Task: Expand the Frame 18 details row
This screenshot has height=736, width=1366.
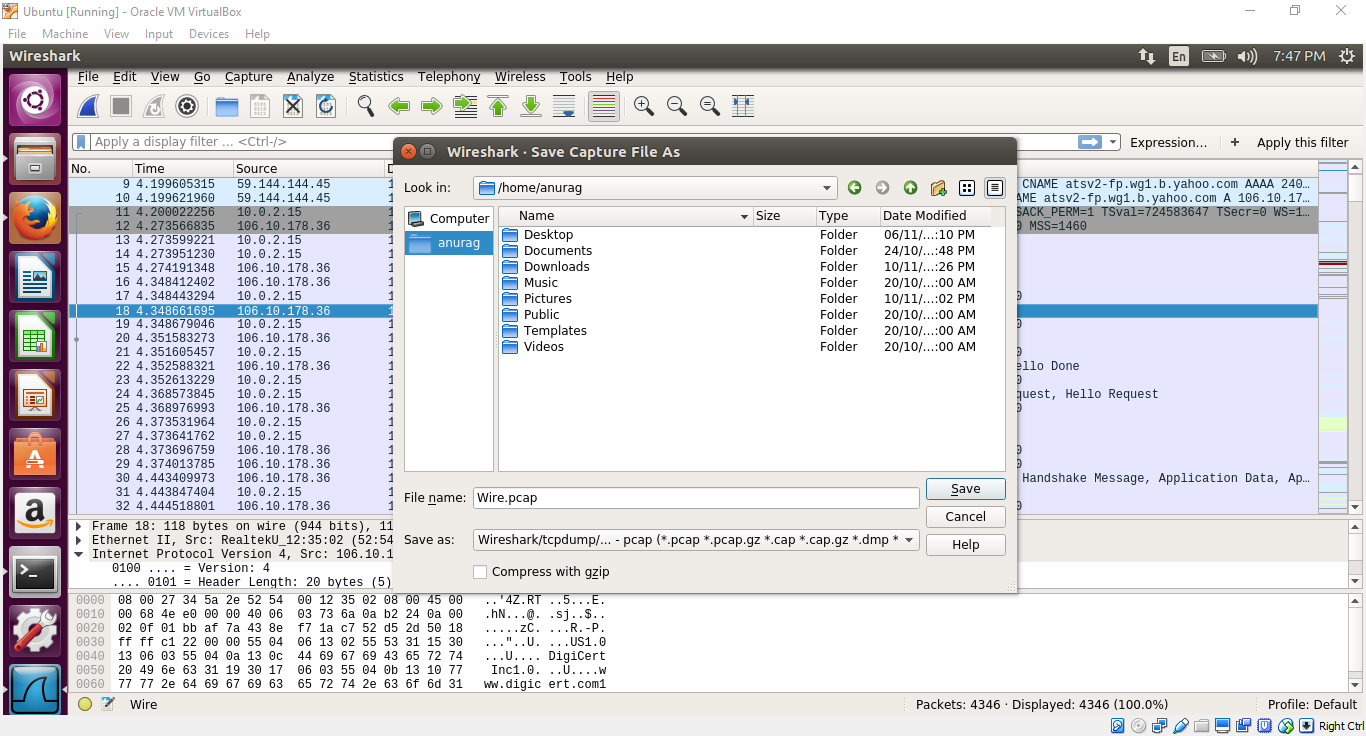Action: tap(79, 526)
